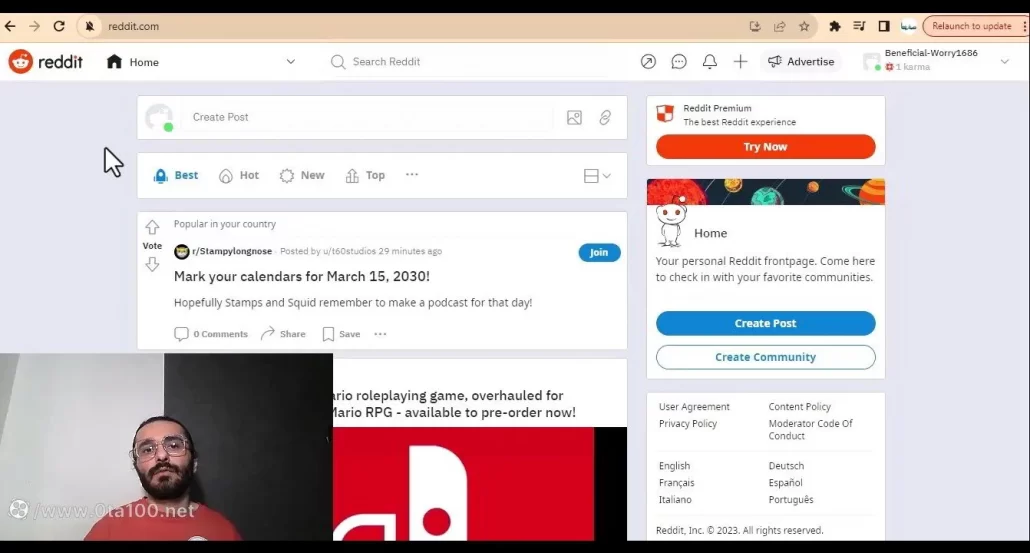This screenshot has height=553, width=1030.
Task: Click the Create Community button
Action: point(765,357)
